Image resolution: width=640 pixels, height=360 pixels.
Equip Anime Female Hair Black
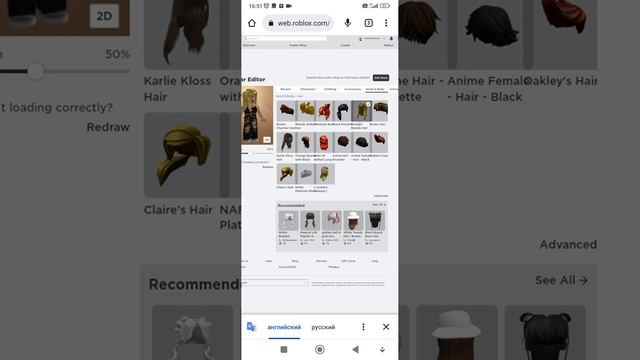tap(362, 142)
